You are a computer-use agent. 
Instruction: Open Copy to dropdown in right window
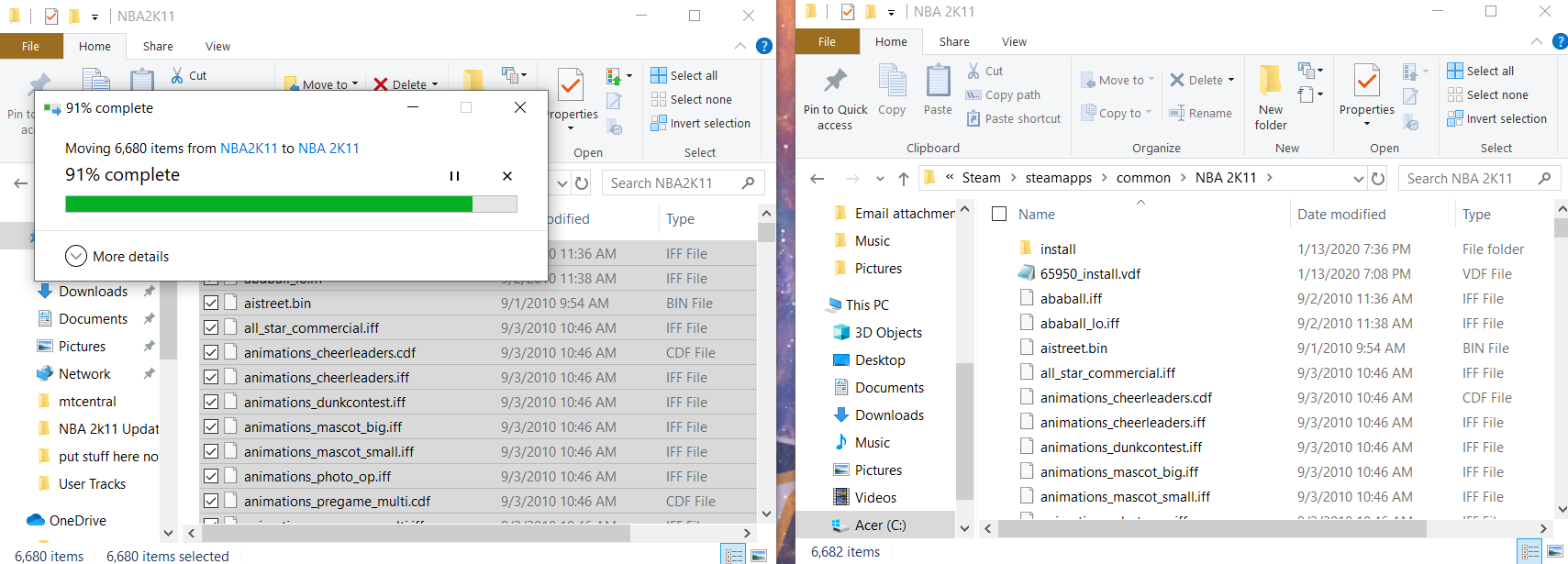(1116, 113)
